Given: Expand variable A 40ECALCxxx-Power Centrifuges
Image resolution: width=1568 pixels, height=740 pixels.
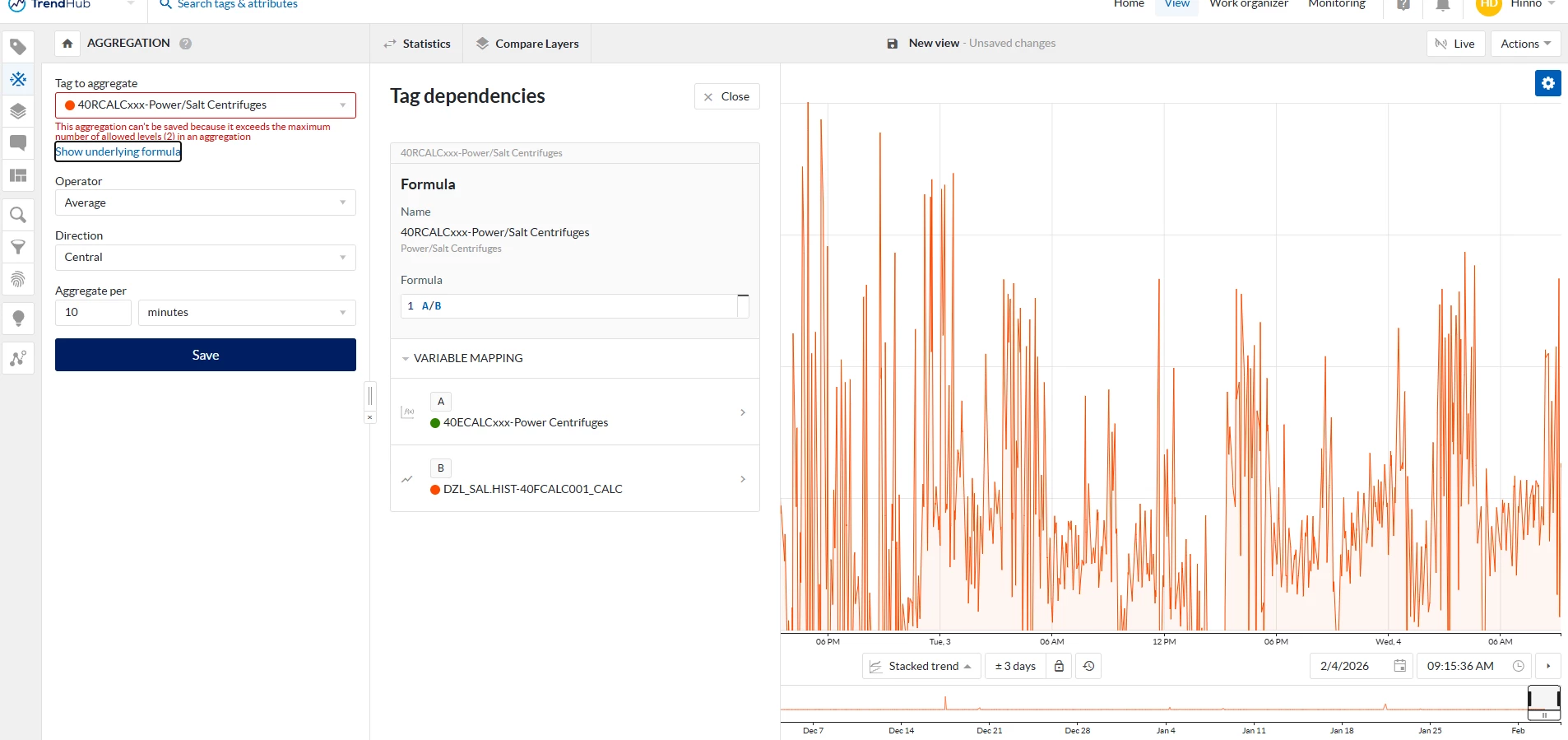Looking at the screenshot, I should (x=574, y=412).
